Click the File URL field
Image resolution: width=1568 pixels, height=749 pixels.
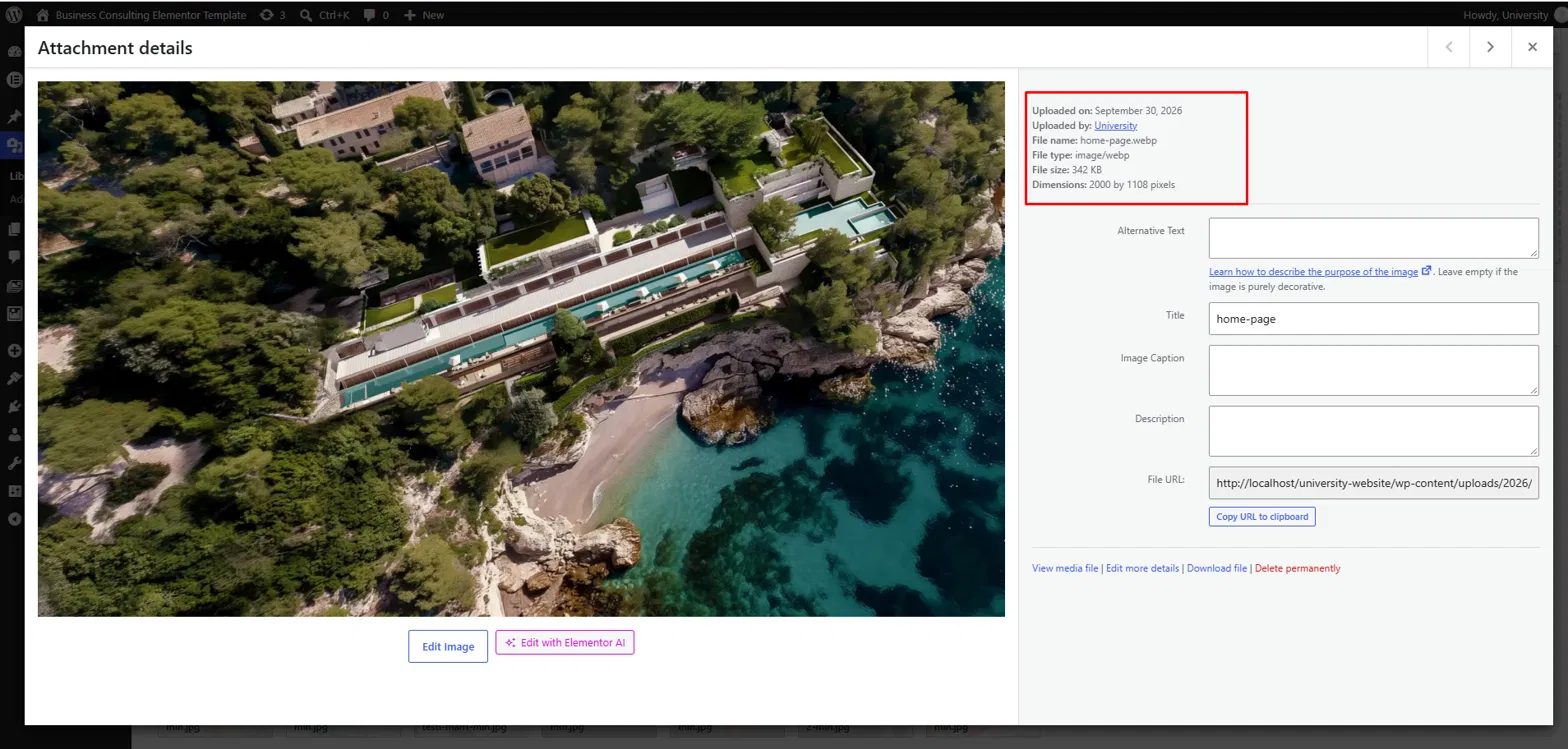[x=1373, y=483]
